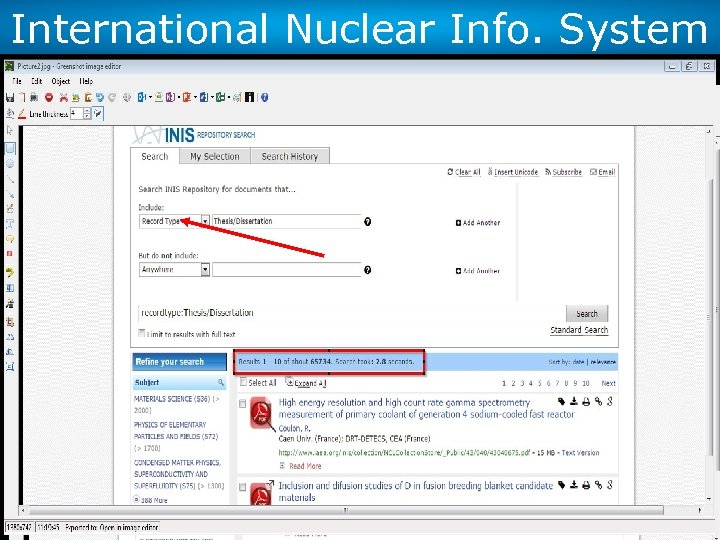Click the Standard Search link
The image size is (720, 540).
[x=579, y=330]
